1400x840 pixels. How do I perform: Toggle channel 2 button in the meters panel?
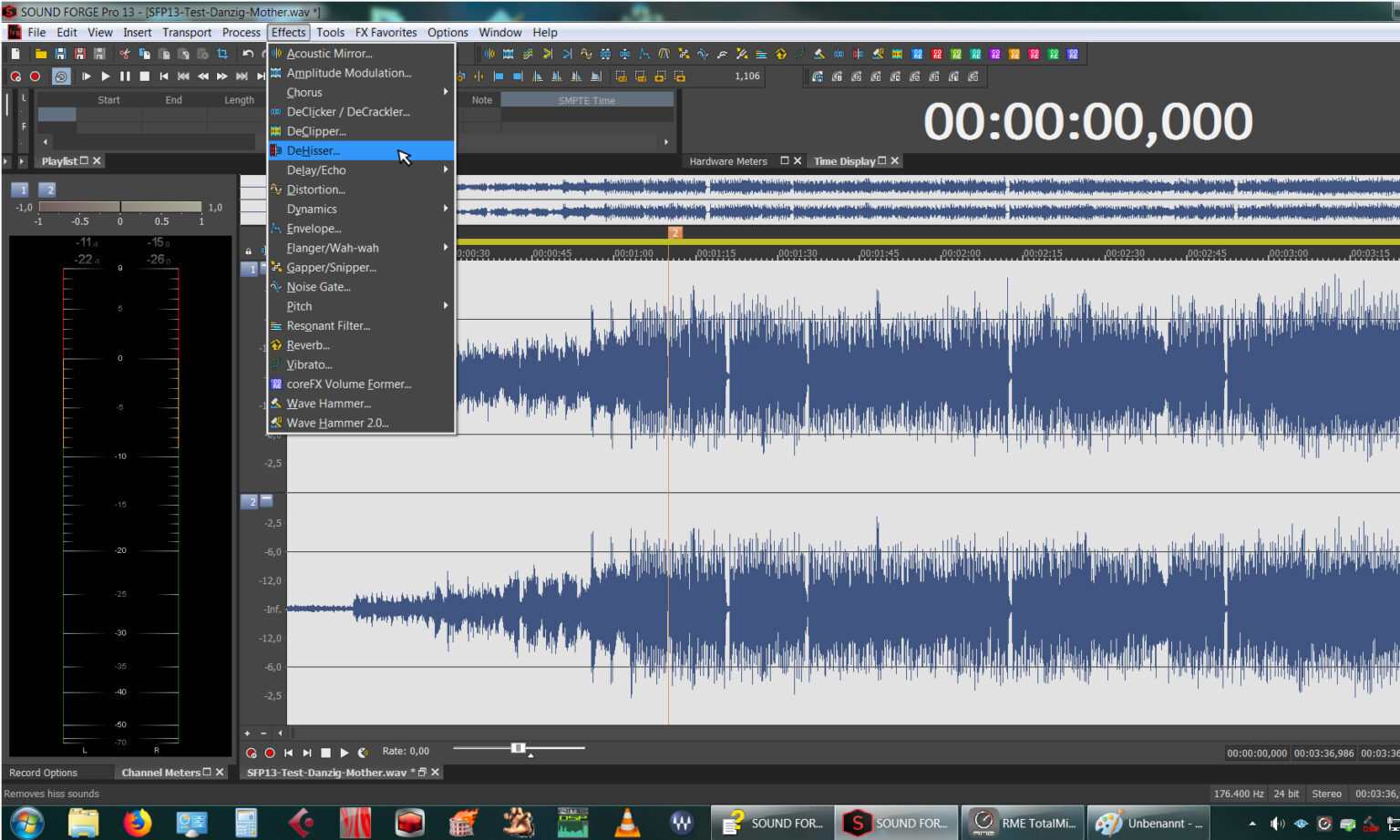point(48,190)
